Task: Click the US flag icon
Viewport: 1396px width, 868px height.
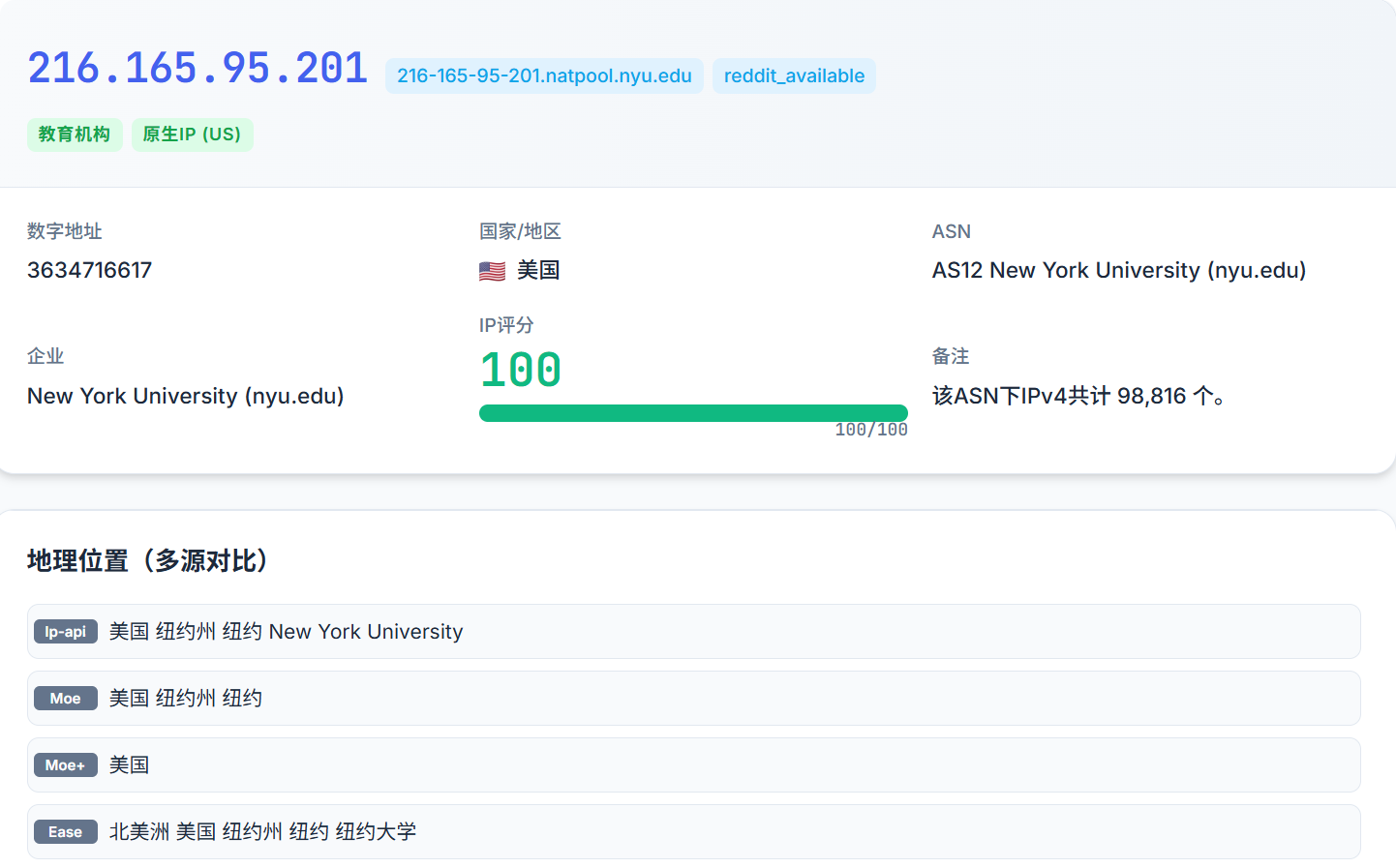Action: [492, 271]
